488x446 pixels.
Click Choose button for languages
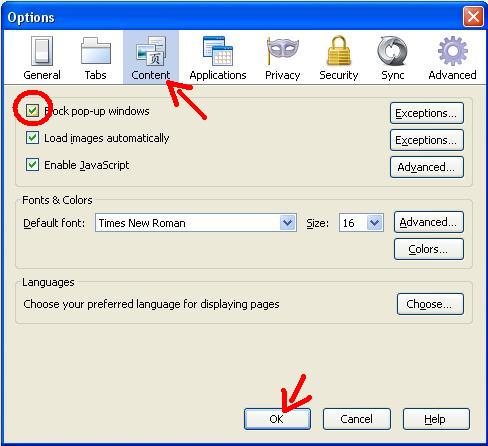tap(430, 304)
